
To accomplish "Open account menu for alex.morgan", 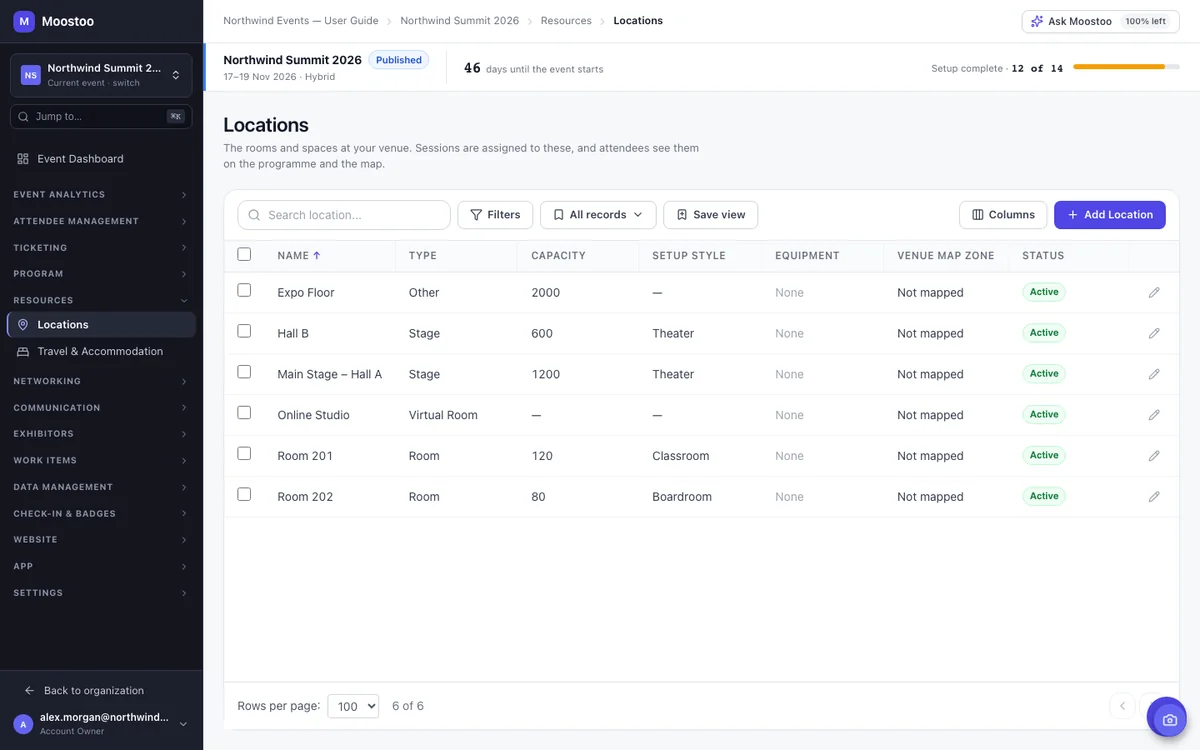I will [101, 724].
